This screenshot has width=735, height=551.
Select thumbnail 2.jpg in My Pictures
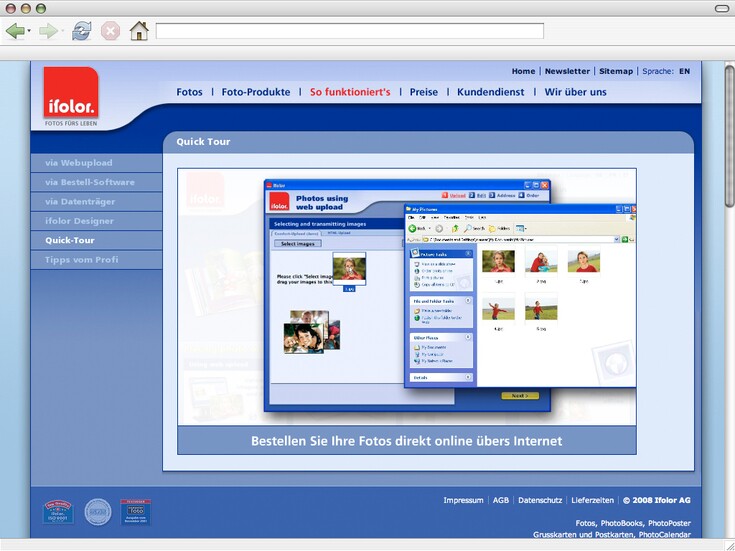(x=541, y=261)
